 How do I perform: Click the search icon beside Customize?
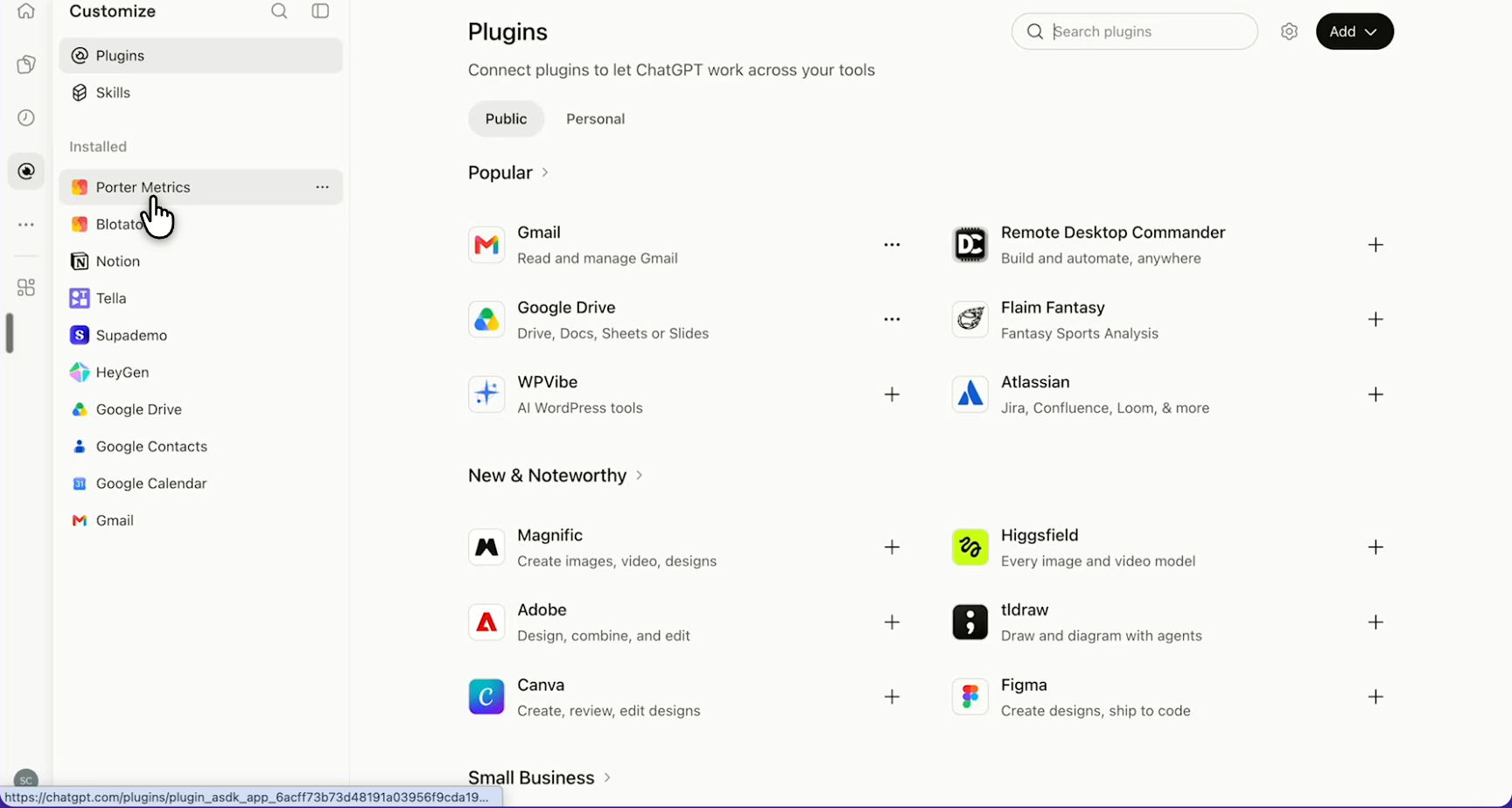[279, 11]
